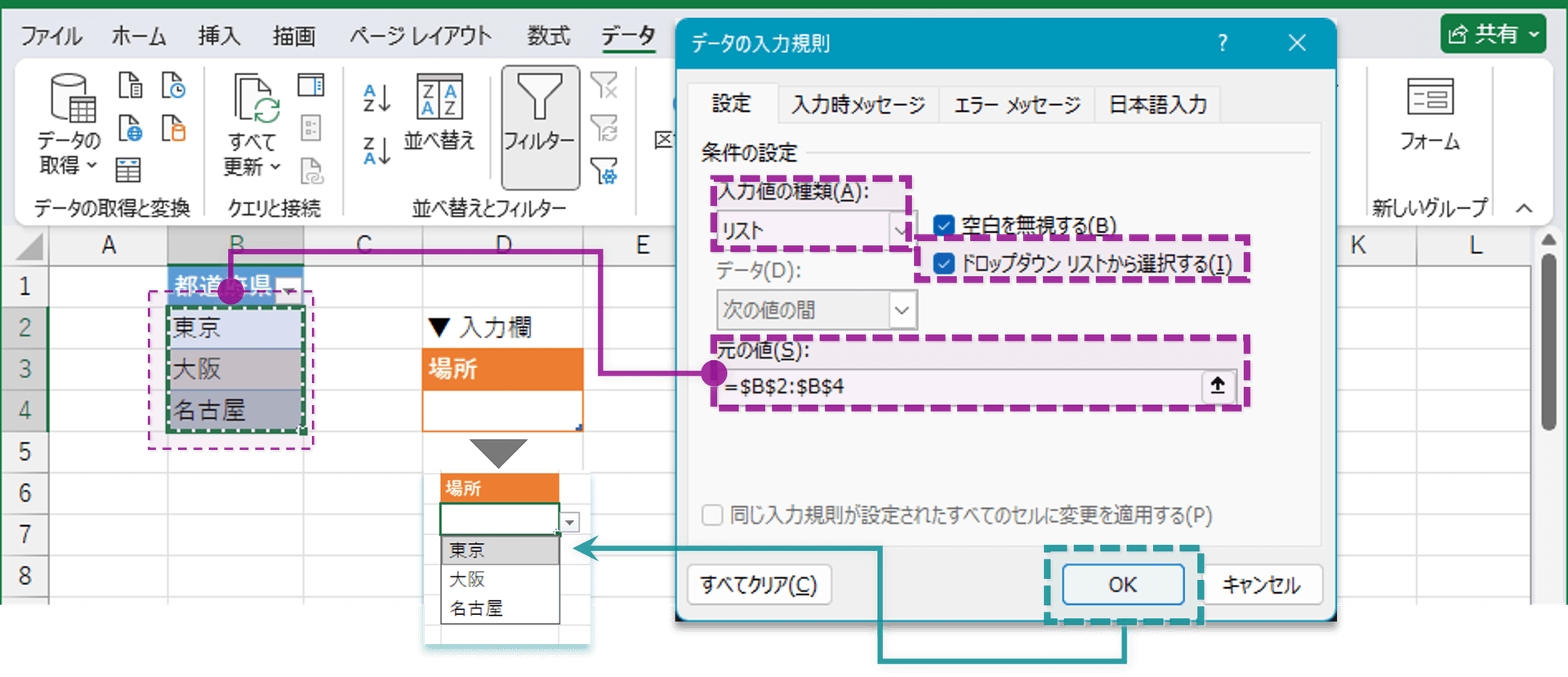The height and width of the screenshot is (677, 1568).
Task: Click the scroll up arrow of vertical scrollbar
Action: (x=1548, y=239)
